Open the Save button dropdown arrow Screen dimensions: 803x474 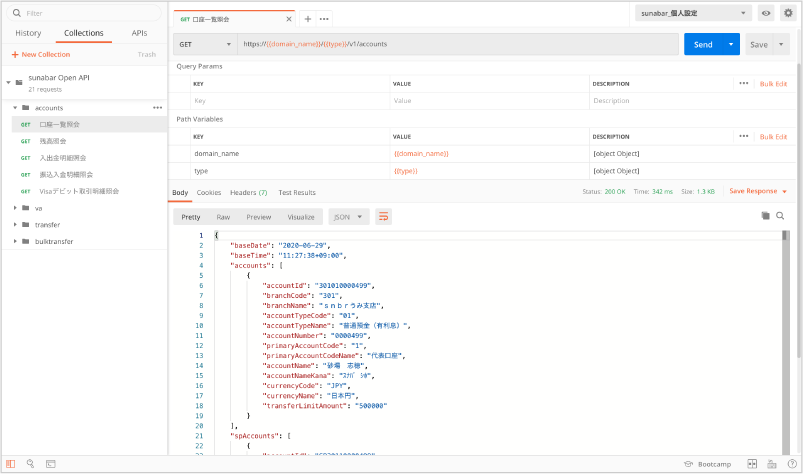tap(781, 45)
